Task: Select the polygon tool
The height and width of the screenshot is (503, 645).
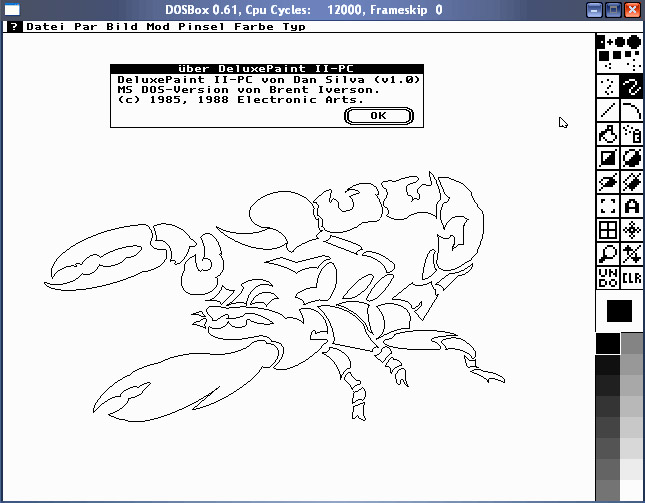Action: (x=631, y=182)
